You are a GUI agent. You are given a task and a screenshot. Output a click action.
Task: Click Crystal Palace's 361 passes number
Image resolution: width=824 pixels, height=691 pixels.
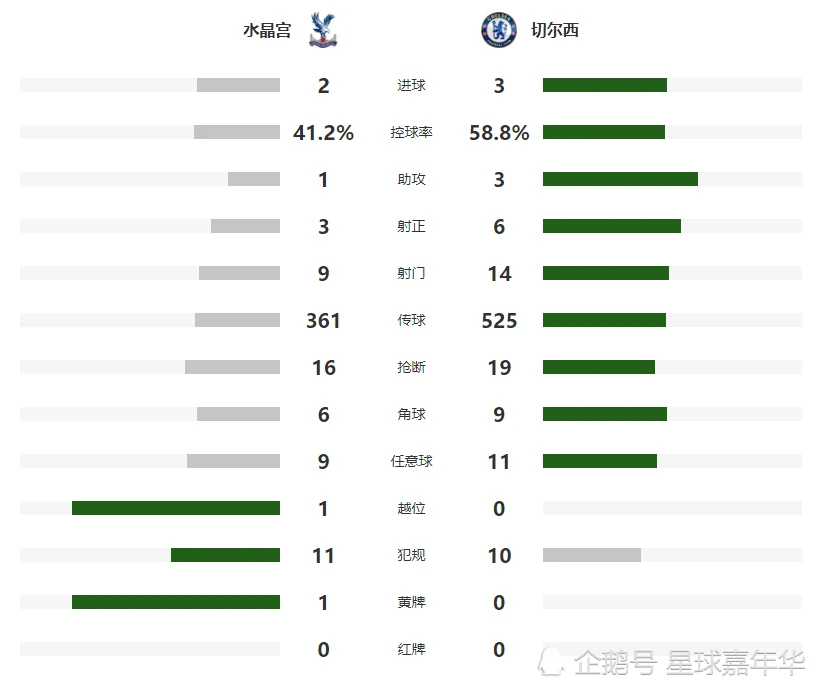tap(324, 321)
